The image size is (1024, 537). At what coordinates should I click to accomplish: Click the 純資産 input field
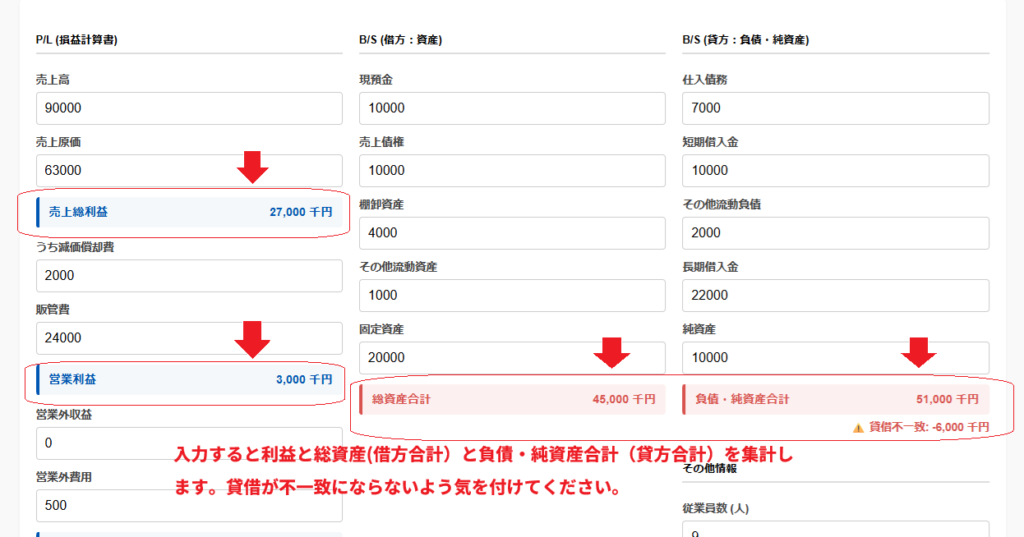click(x=835, y=357)
